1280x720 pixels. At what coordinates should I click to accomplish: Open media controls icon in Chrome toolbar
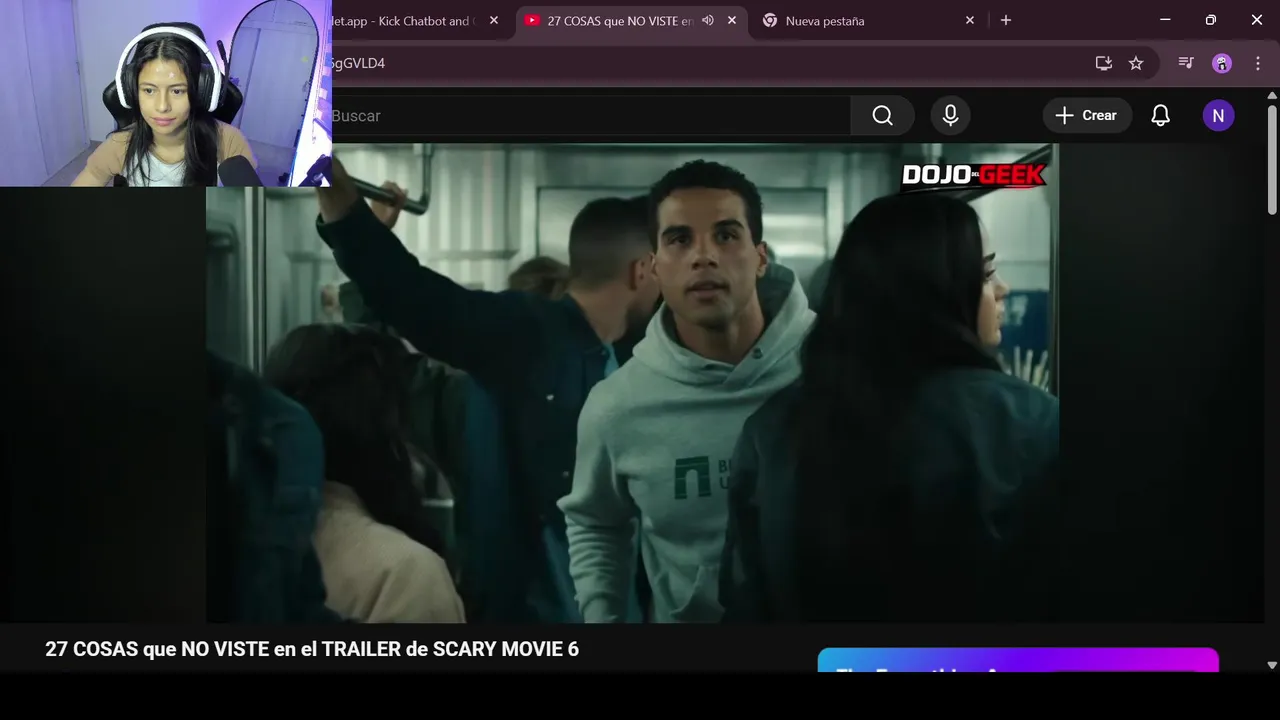coord(1186,63)
